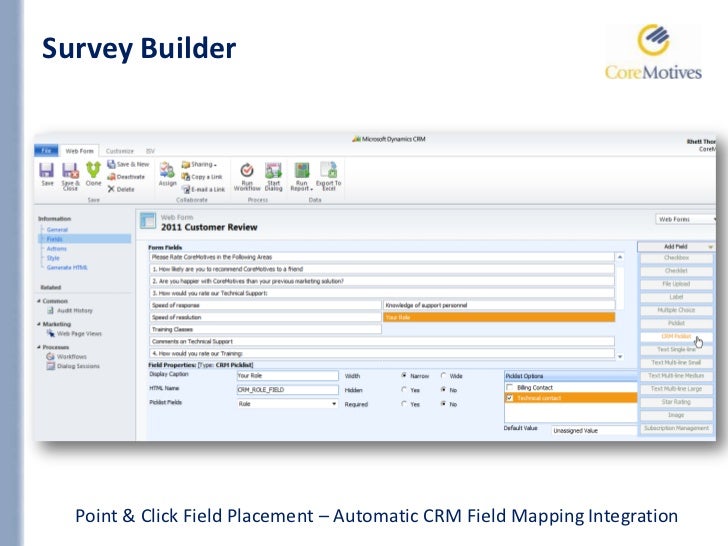Open Style in Information navigation
The height and width of the screenshot is (546, 728).
coord(53,258)
